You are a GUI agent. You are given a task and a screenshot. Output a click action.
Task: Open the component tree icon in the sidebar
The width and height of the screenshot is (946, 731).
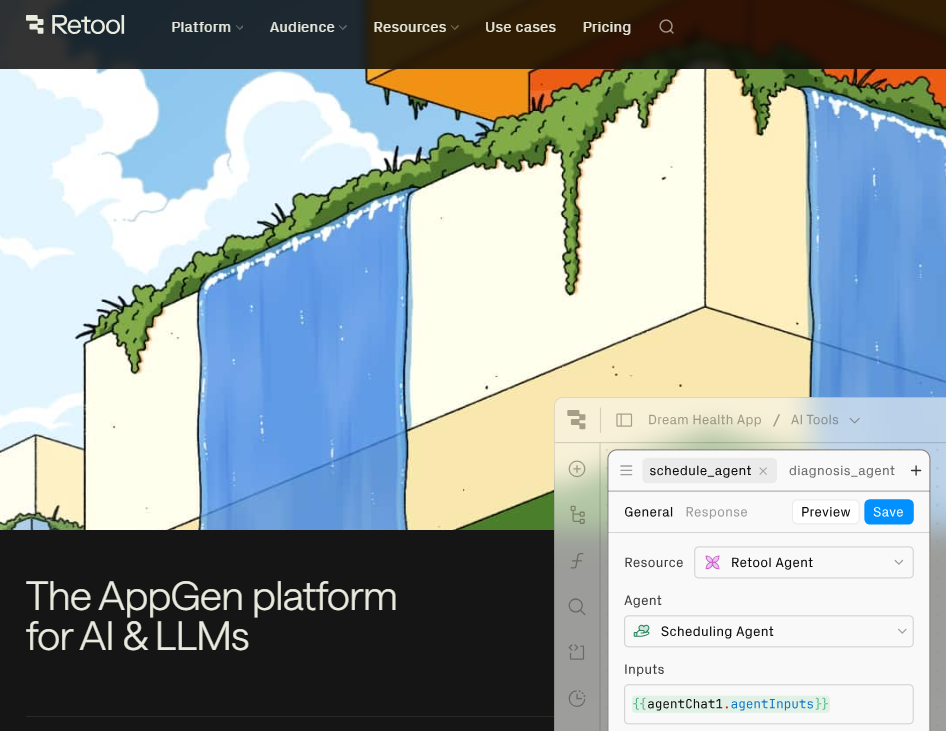(x=577, y=515)
